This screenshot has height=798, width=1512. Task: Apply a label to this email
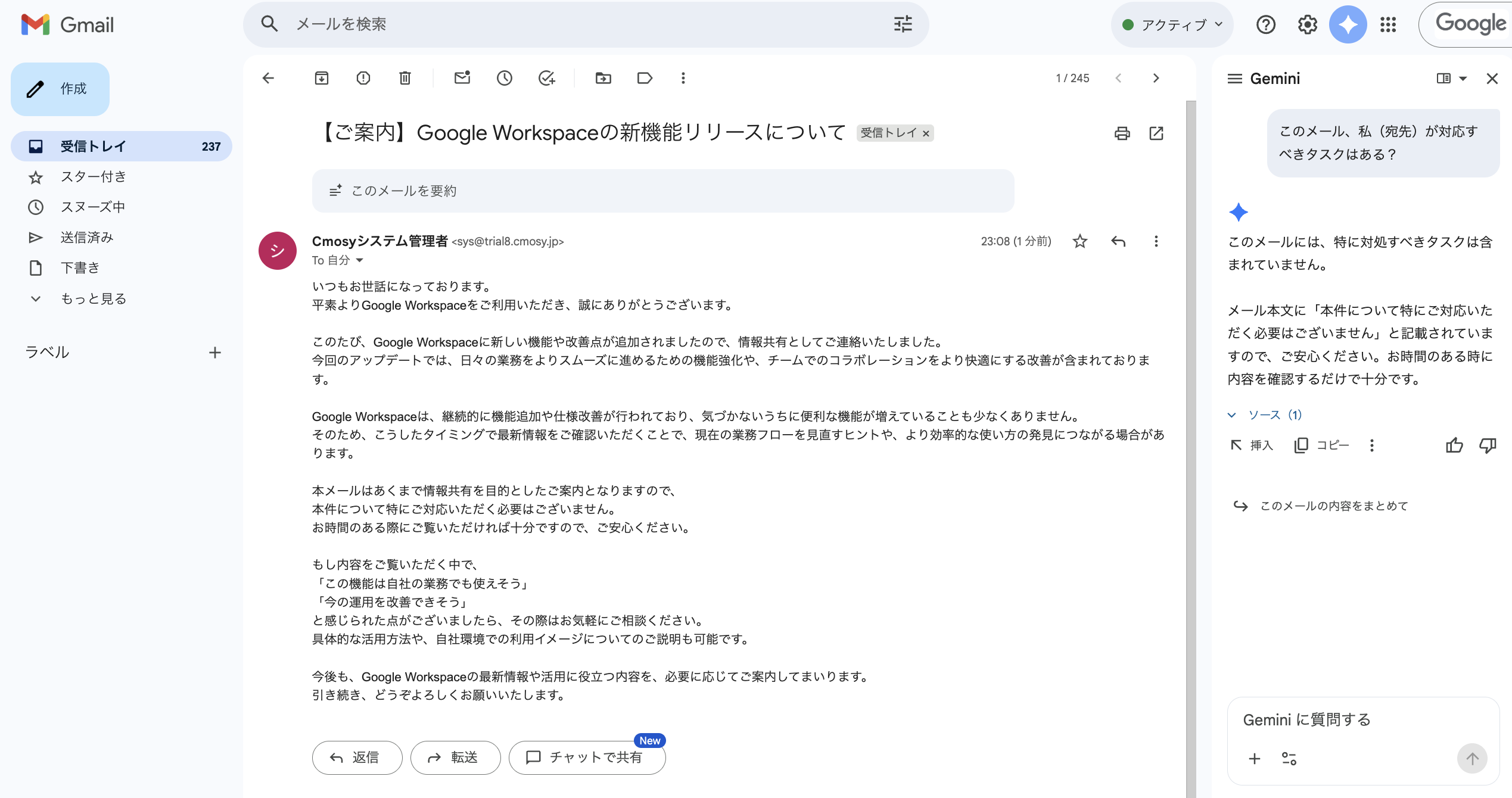click(x=644, y=78)
